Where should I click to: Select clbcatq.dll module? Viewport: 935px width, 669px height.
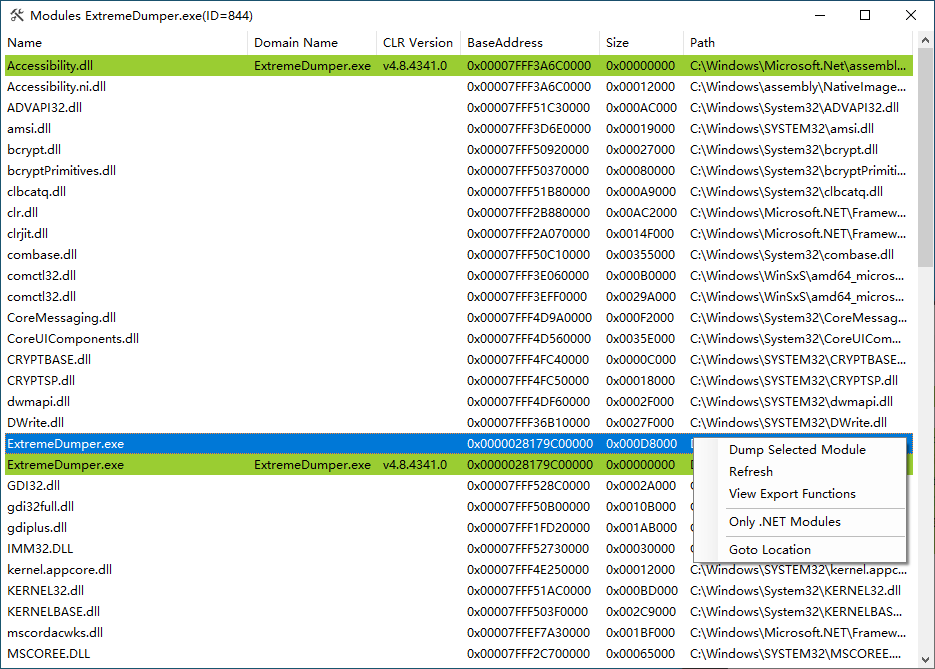point(459,191)
